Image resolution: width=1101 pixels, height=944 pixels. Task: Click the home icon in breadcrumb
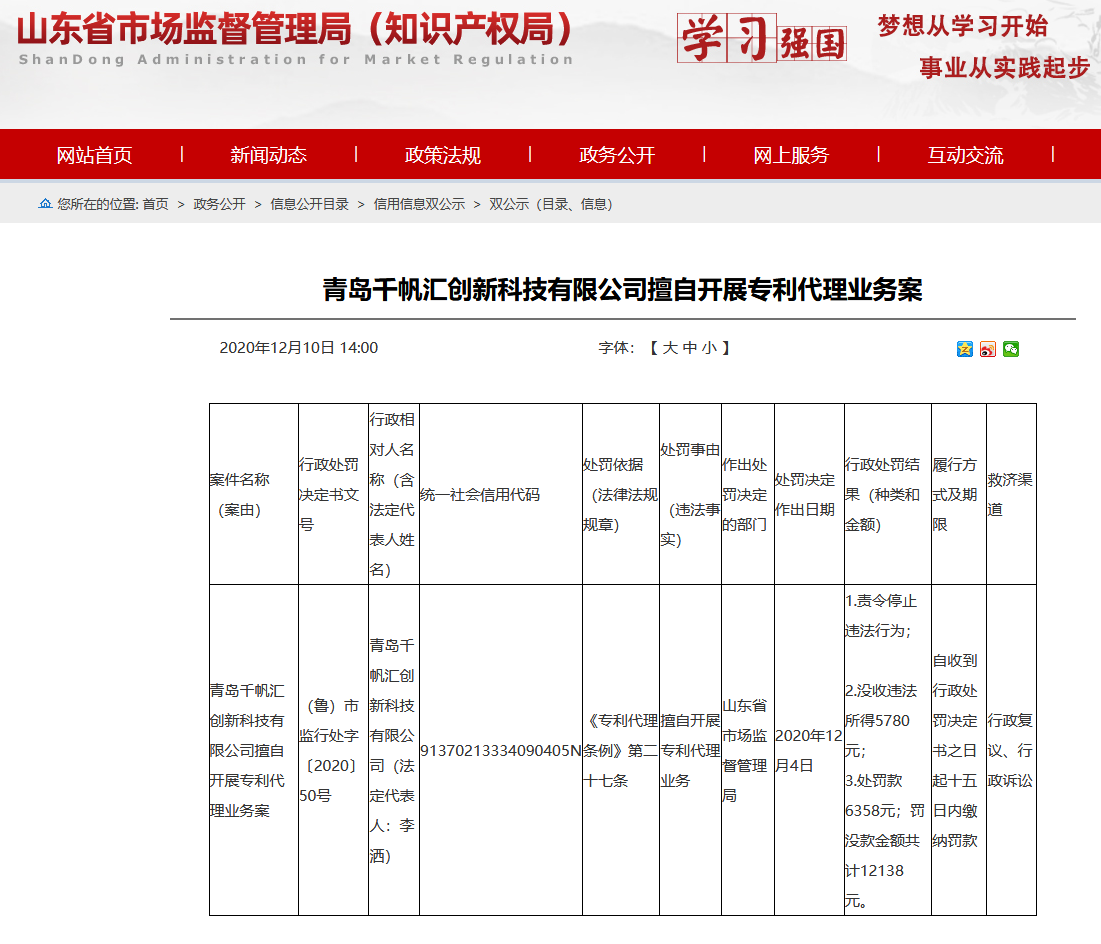click(45, 204)
